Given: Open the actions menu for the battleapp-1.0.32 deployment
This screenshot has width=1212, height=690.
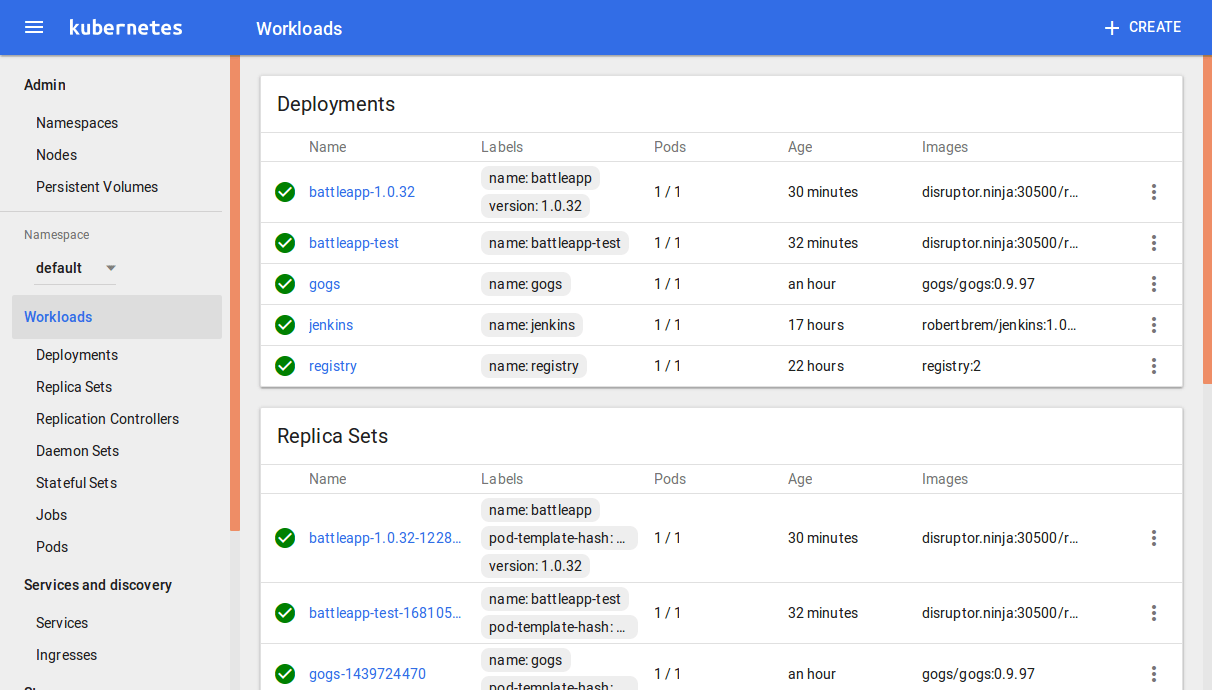Looking at the screenshot, I should (1154, 191).
